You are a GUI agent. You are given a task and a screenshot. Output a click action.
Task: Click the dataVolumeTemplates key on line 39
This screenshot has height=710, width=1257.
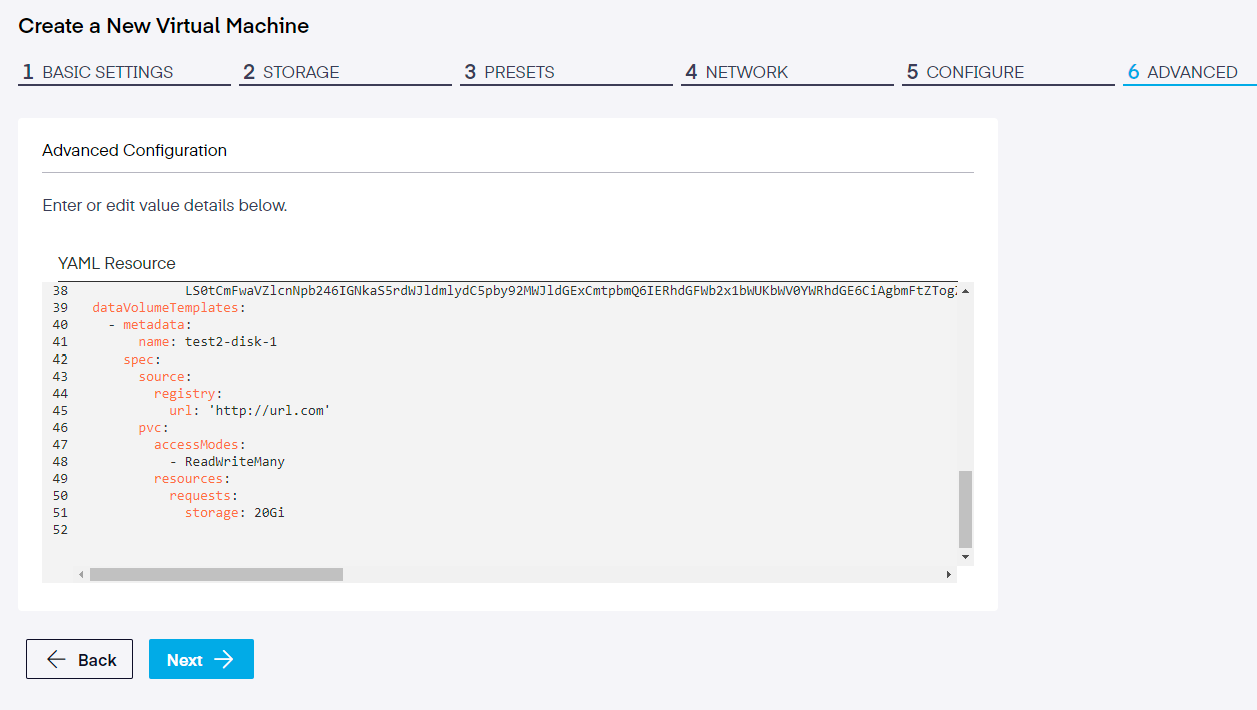point(165,308)
